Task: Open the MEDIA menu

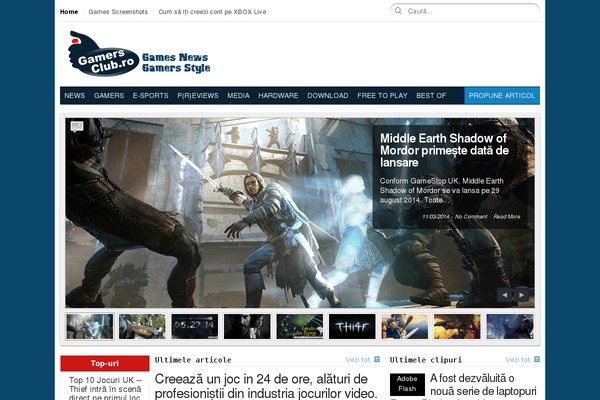Action: [x=238, y=96]
